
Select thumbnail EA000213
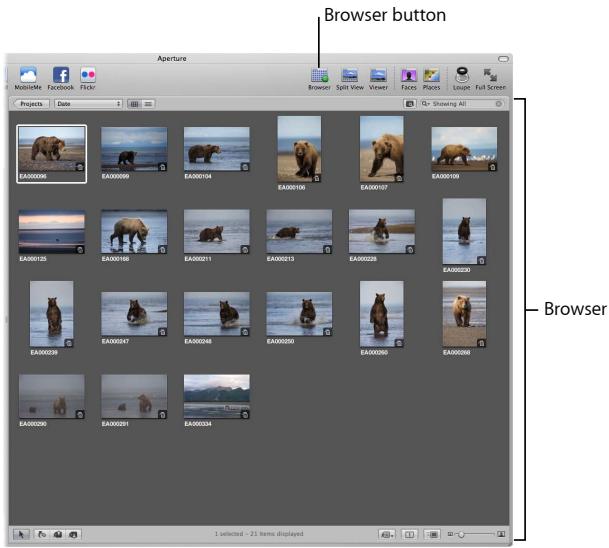pos(299,232)
